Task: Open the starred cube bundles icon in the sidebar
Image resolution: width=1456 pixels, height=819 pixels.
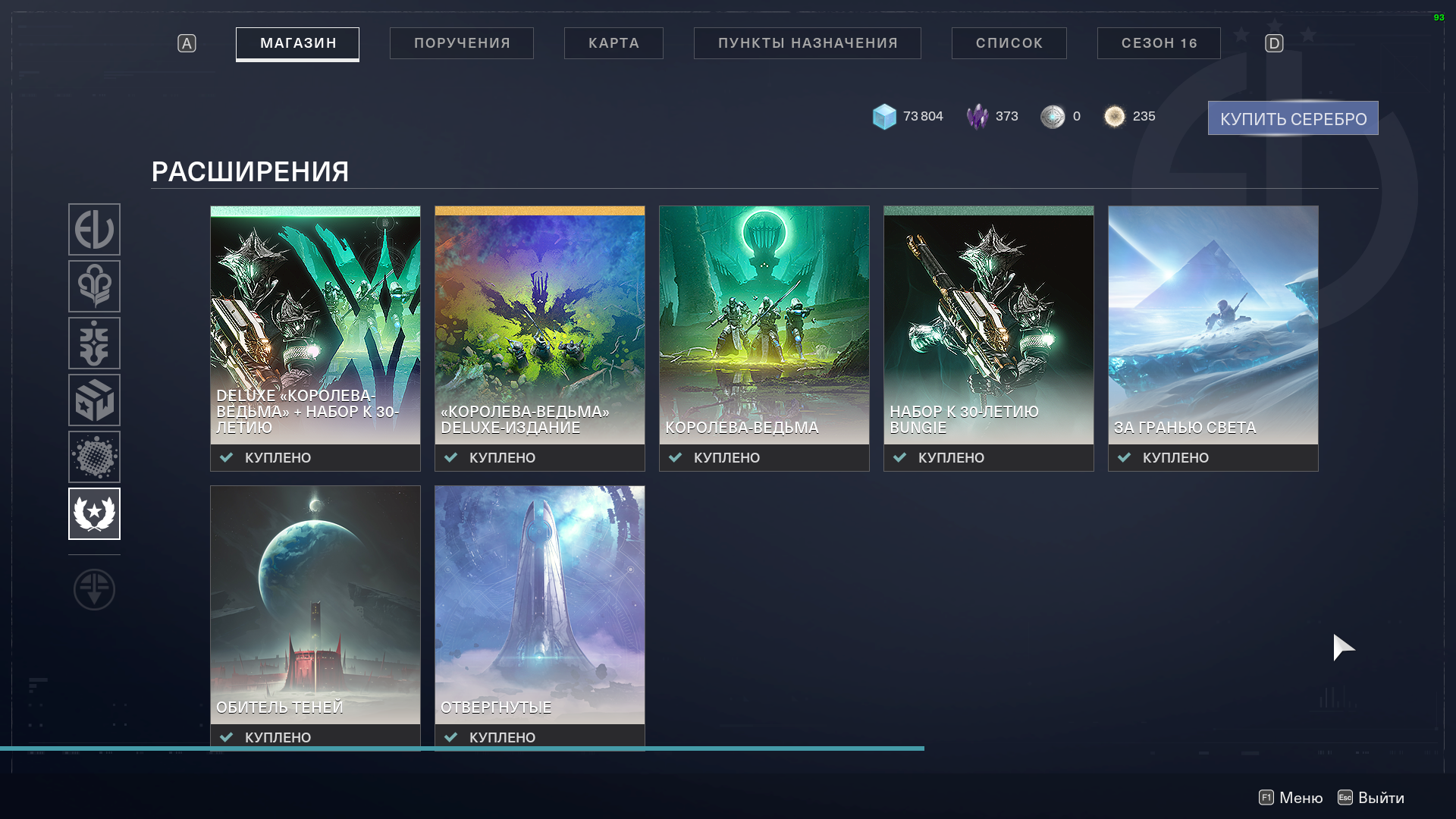Action: pyautogui.click(x=94, y=400)
